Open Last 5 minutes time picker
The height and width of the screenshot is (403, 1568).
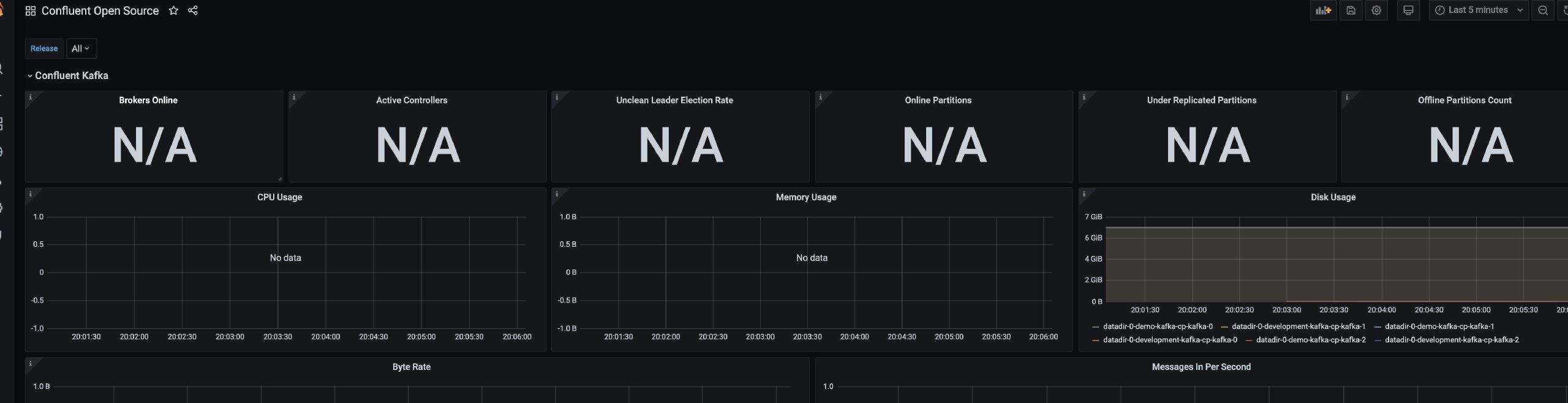pos(1479,10)
